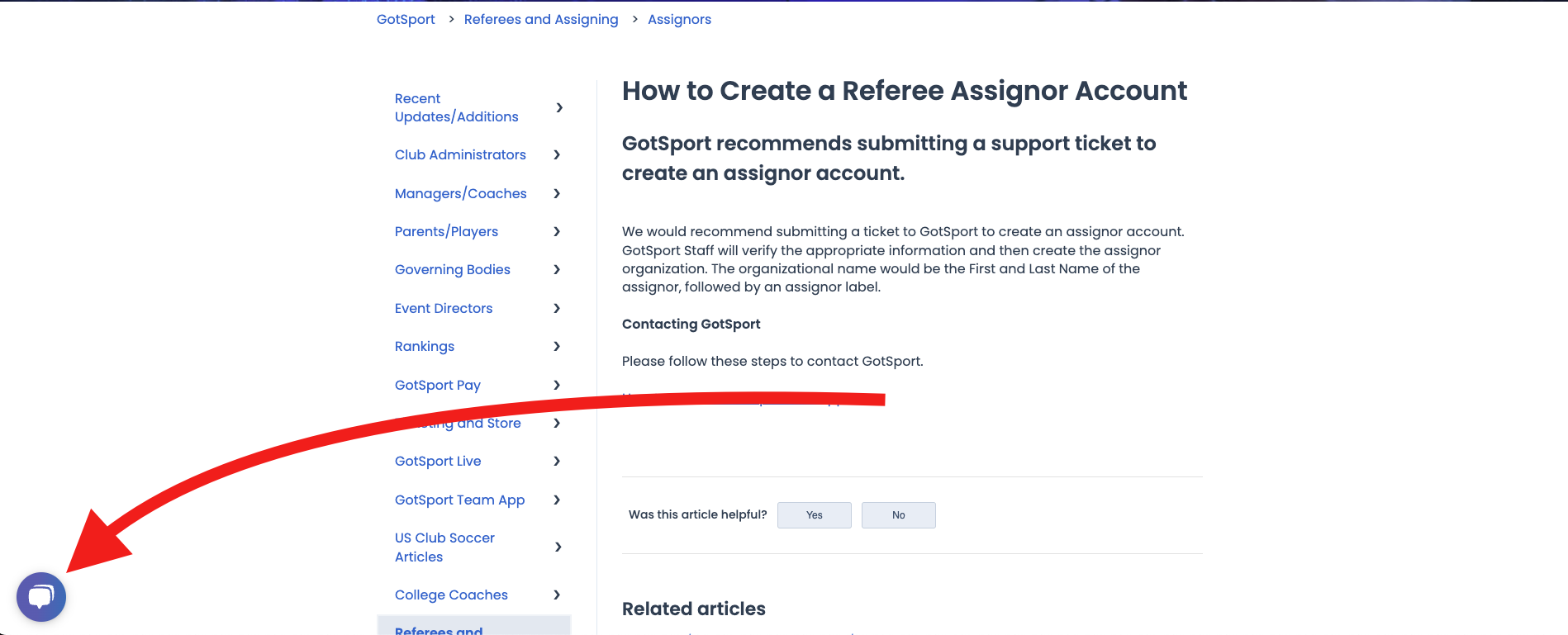Viewport: 1568px width, 635px height.
Task: Expand the Governing Bodies chevron
Action: coord(557,269)
